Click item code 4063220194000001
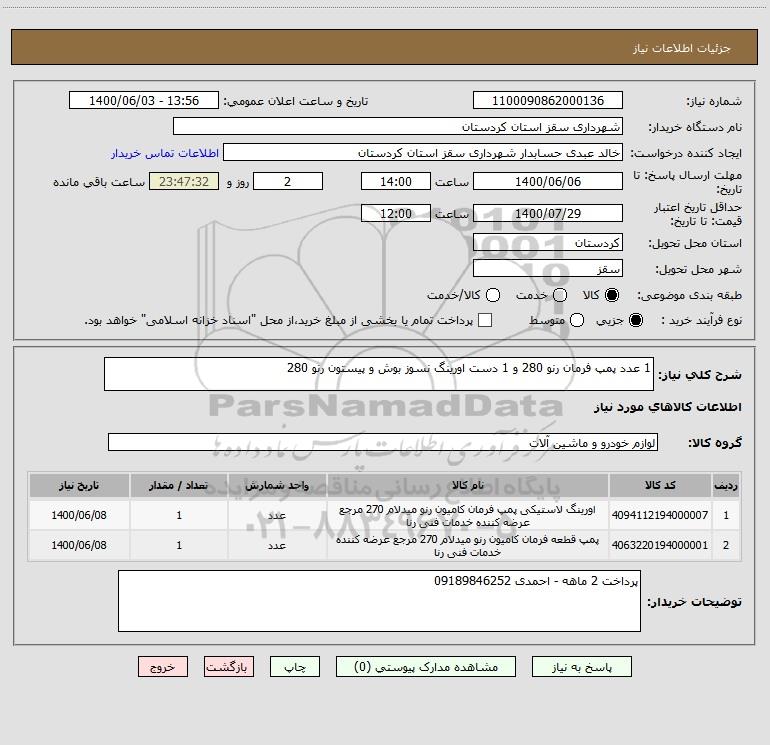This screenshot has width=770, height=745. tap(660, 545)
